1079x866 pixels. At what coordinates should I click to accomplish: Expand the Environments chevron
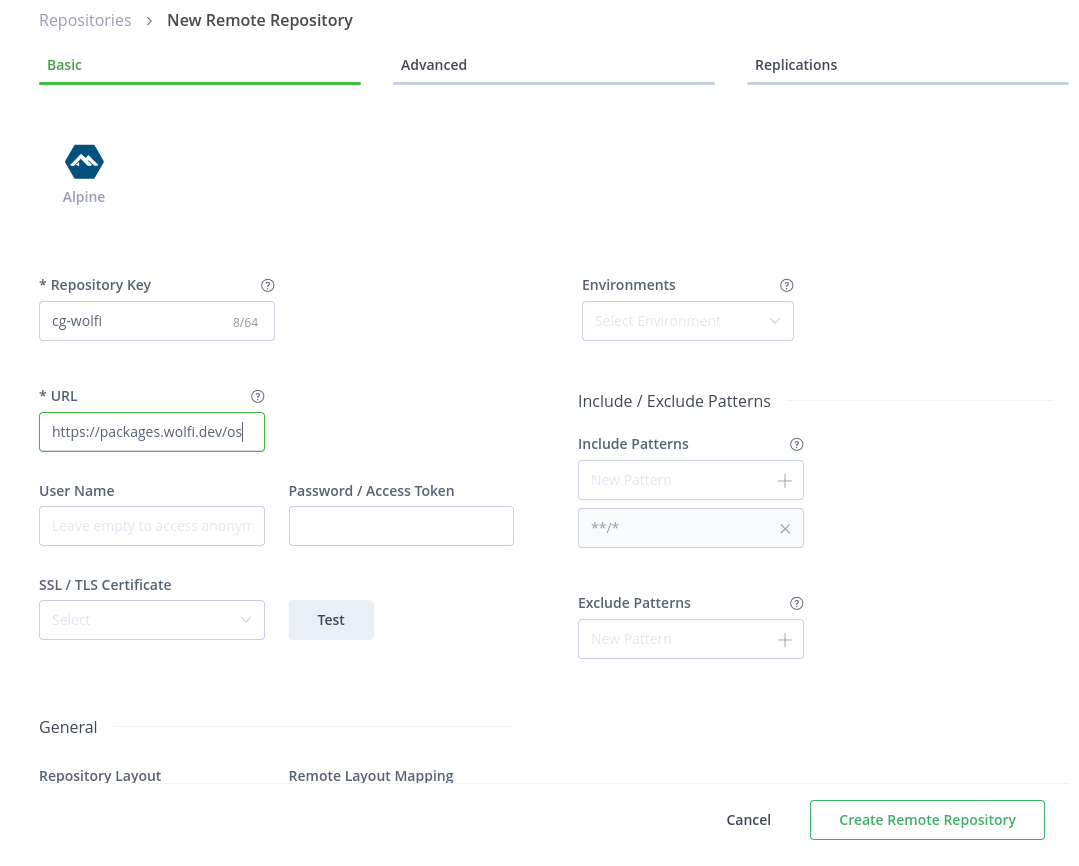[774, 320]
